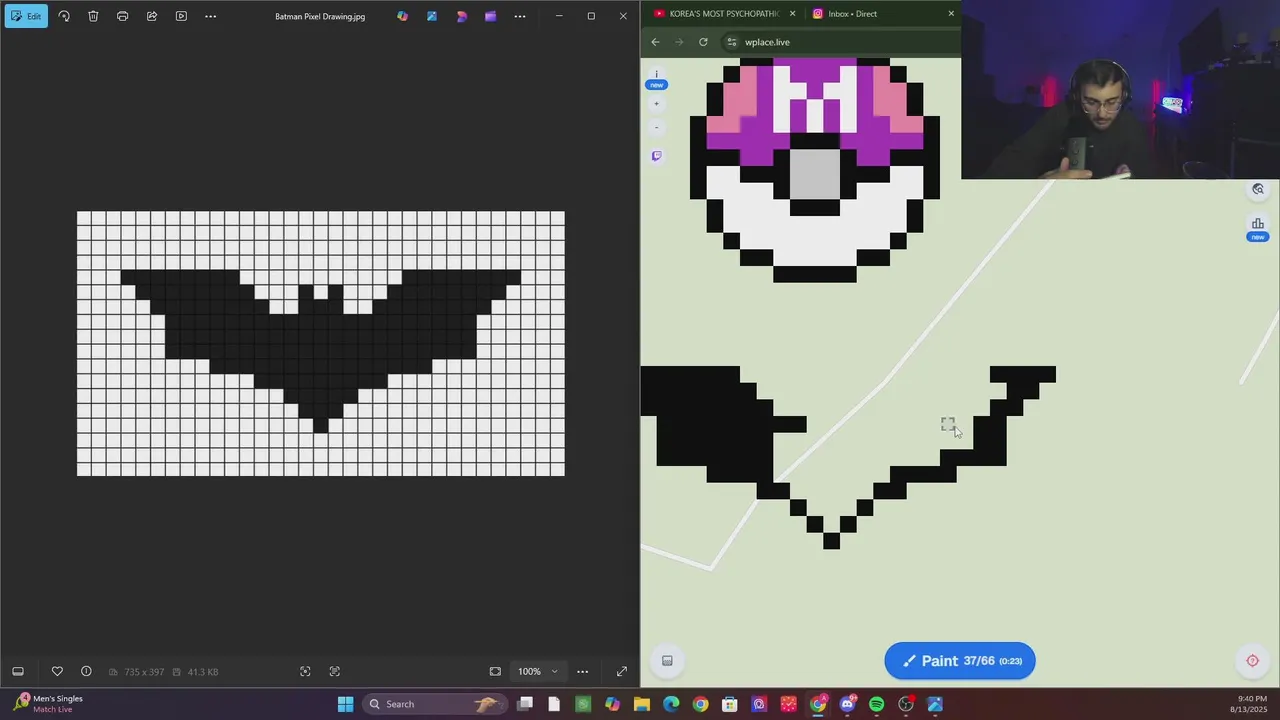Close the Inbox • Direct tab

coord(951,13)
